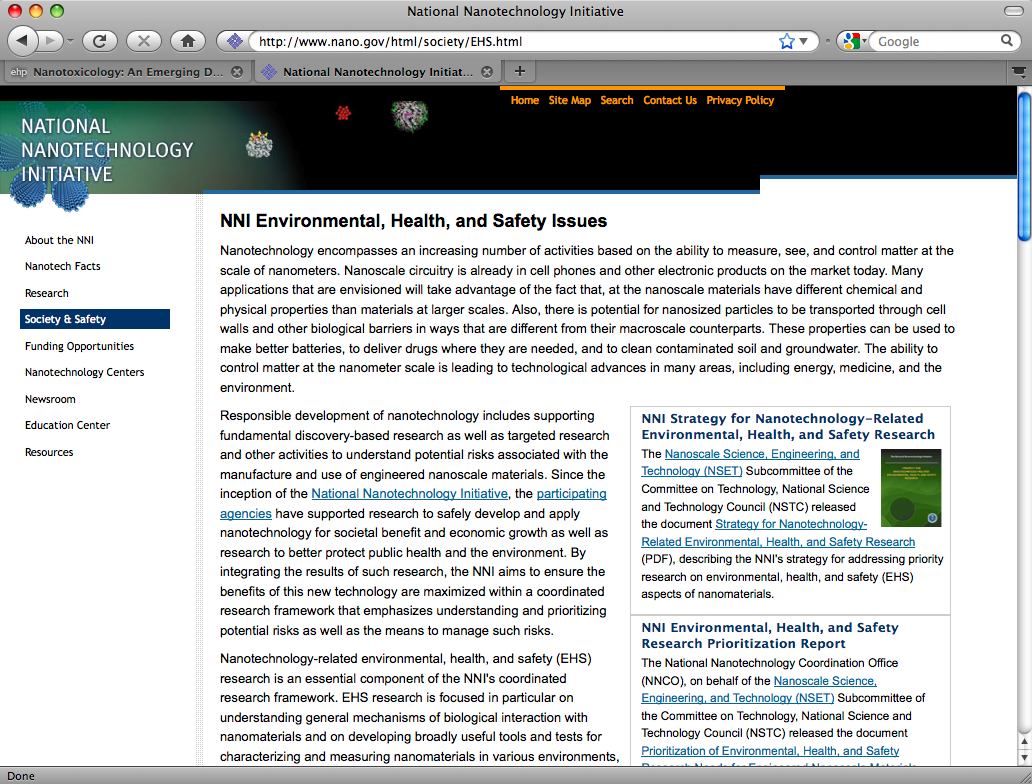This screenshot has height=784, width=1032.
Task: Open the Site Map link
Action: pos(569,100)
